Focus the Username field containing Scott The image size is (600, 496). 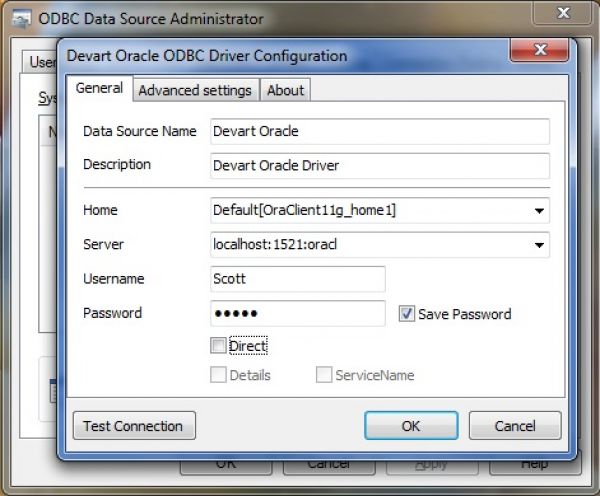tap(298, 279)
